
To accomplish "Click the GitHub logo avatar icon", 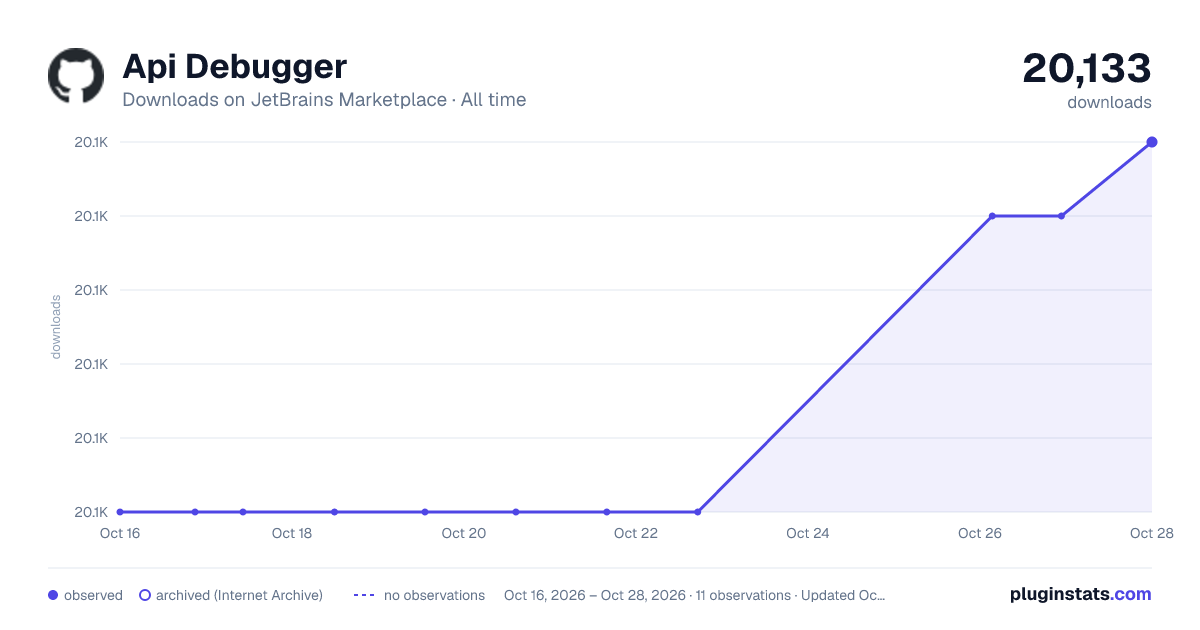I will [x=76, y=76].
